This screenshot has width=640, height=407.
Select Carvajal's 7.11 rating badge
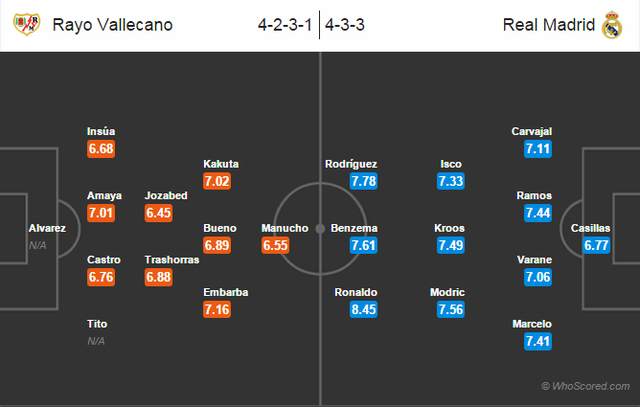pos(538,149)
